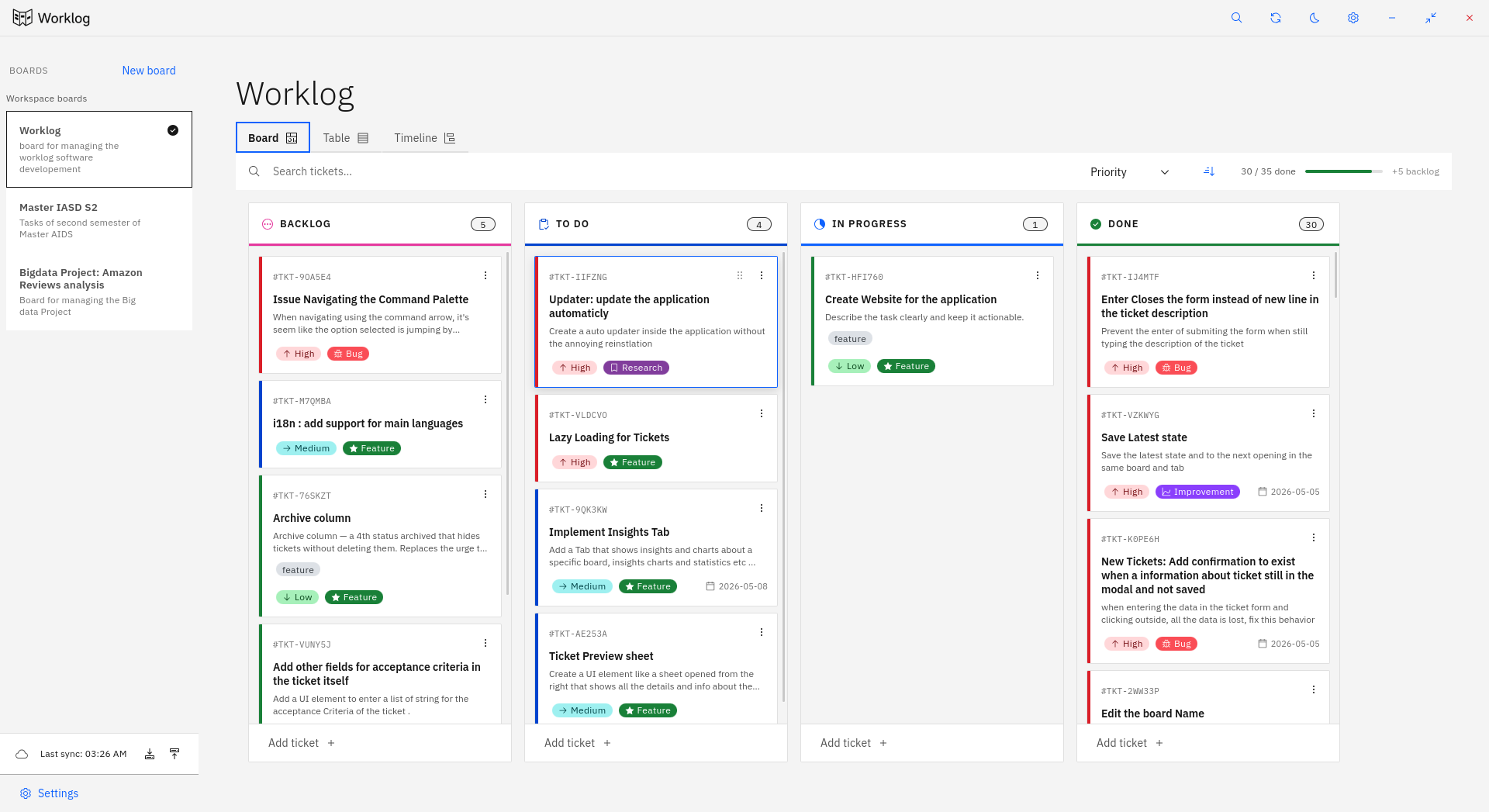Open menu for Edit the board Name ticket
This screenshot has height=812, width=1489.
1314,689
